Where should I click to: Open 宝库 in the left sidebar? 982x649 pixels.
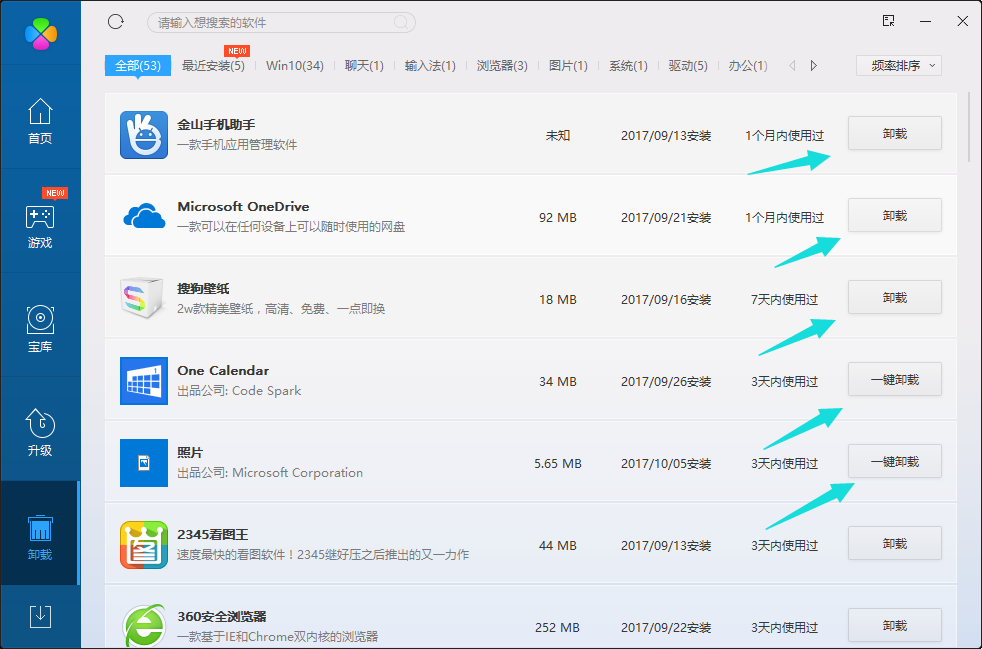[x=40, y=330]
